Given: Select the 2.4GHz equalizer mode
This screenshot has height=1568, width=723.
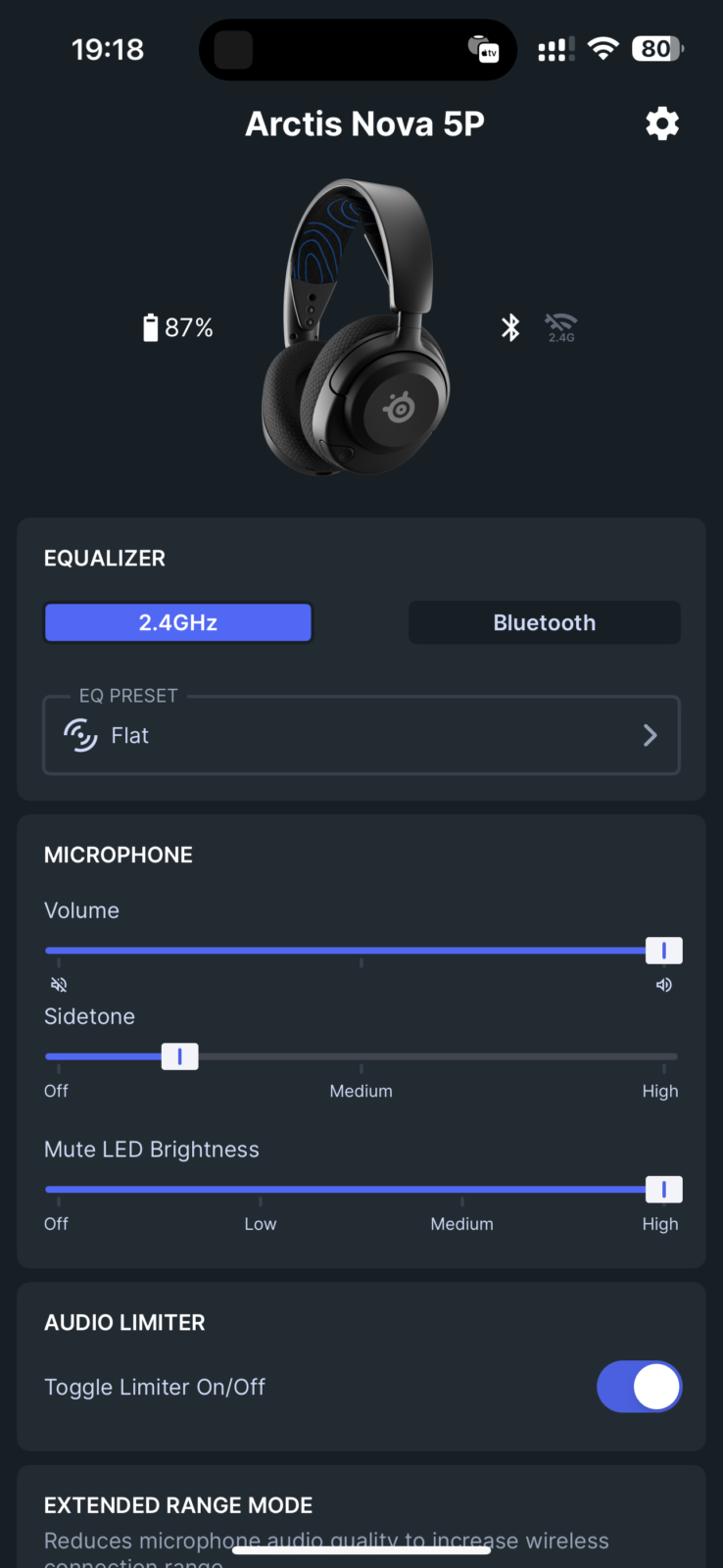Looking at the screenshot, I should coord(177,621).
